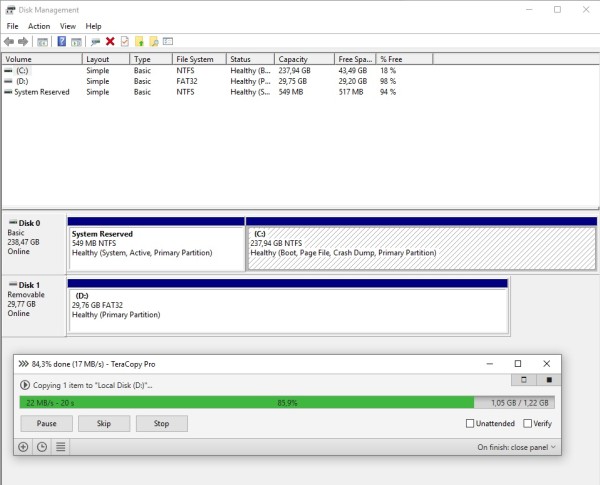This screenshot has height=485, width=600.
Task: Click the Disk Management title bar app icon
Action: click(x=10, y=10)
